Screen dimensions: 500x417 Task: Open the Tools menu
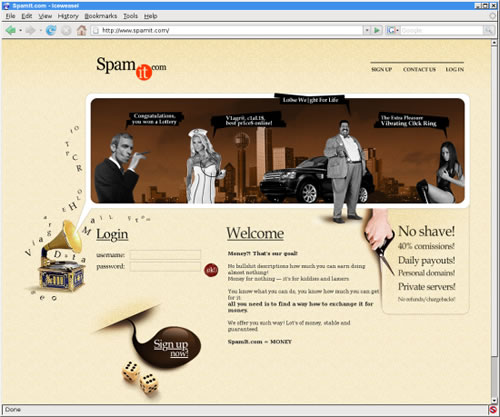[130, 16]
